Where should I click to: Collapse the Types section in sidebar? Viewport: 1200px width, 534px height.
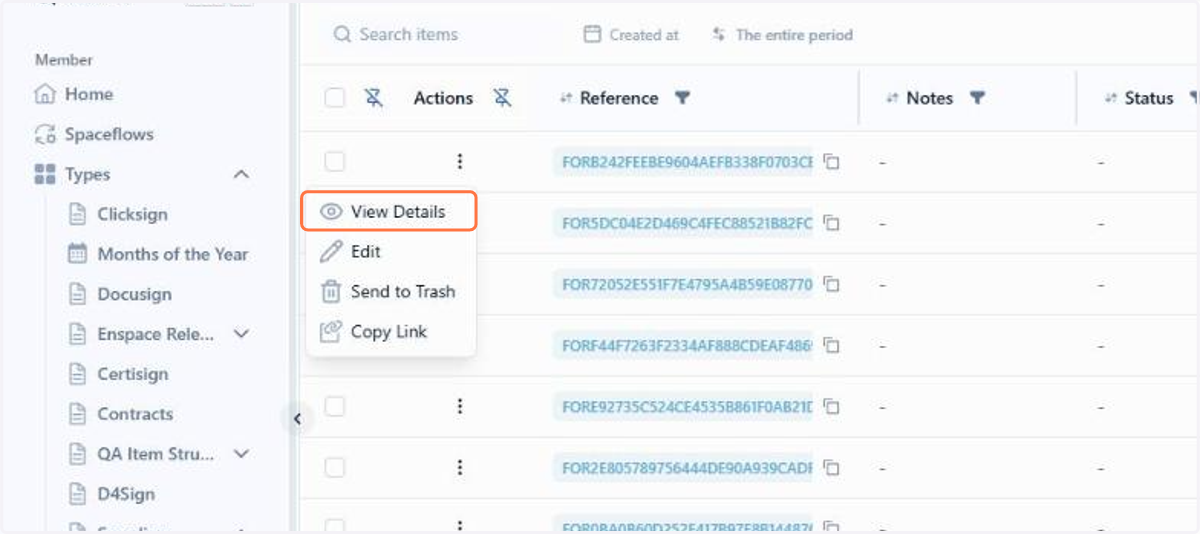pos(241,174)
